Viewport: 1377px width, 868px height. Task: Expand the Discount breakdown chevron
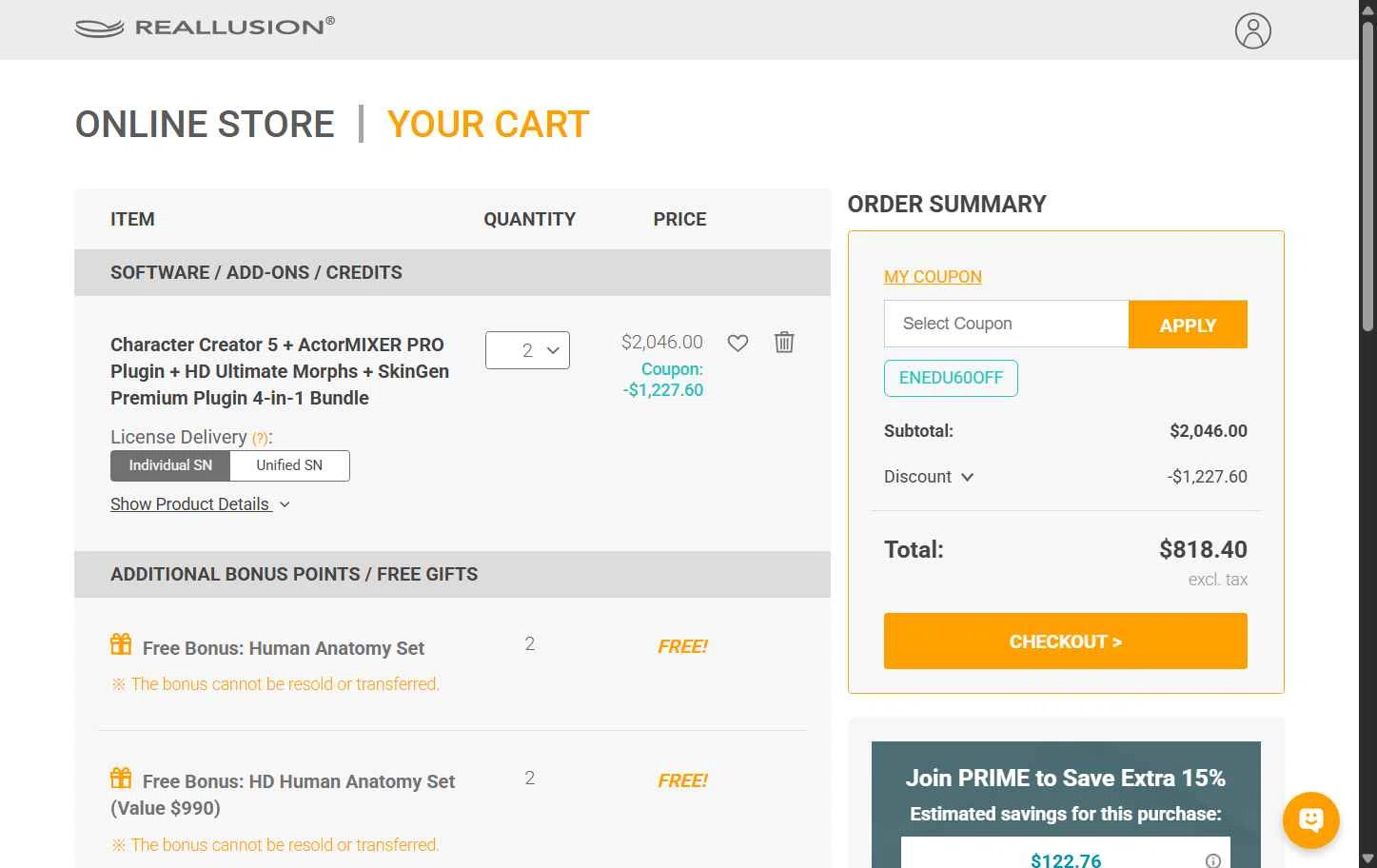click(x=967, y=477)
